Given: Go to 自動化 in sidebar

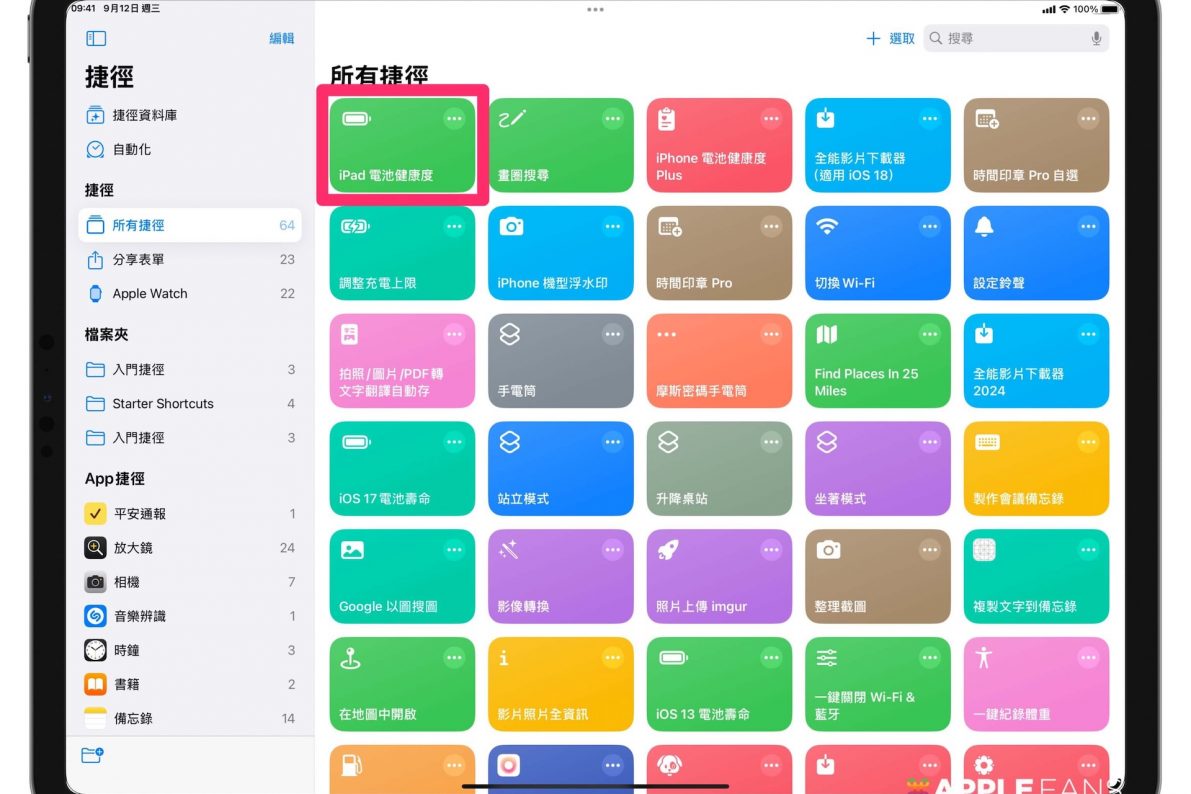Looking at the screenshot, I should (x=132, y=149).
